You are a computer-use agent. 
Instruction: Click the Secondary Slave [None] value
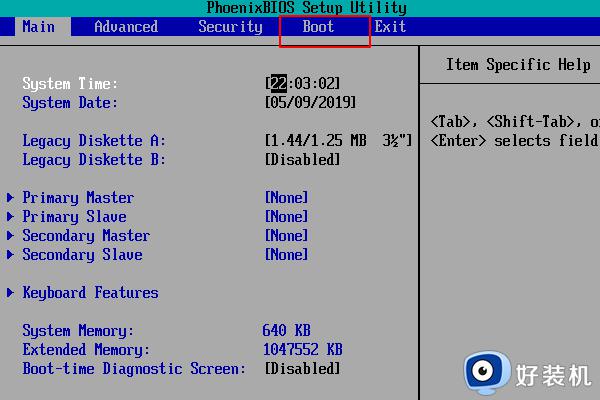click(287, 255)
